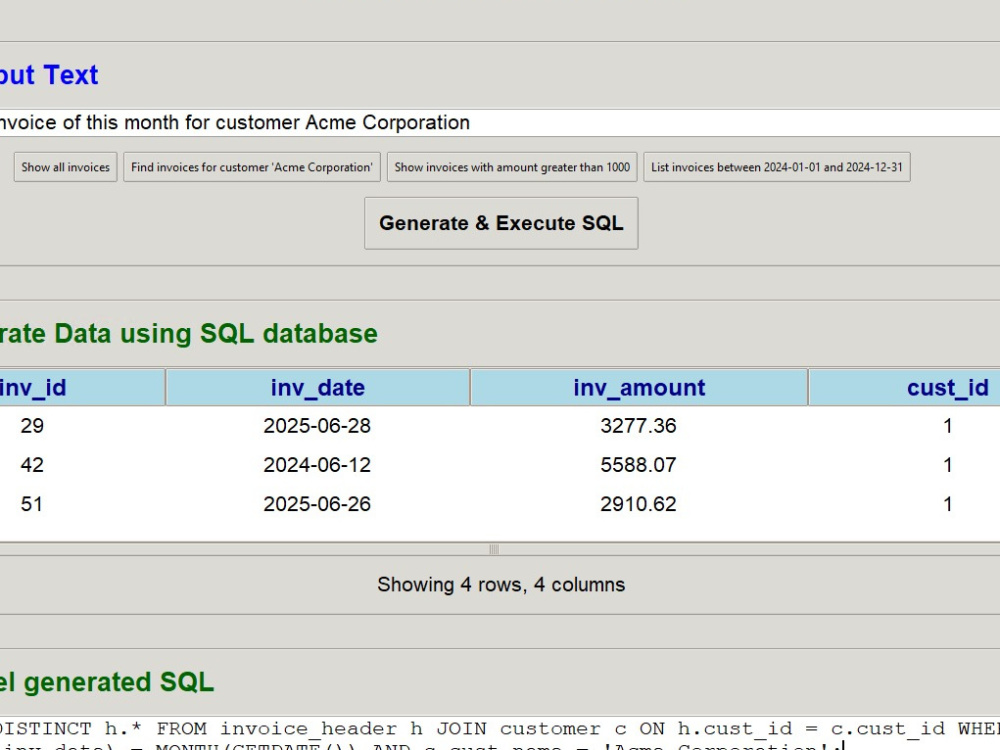Click 'List invoices between 2024-01-01 and 2024-12-31'
The image size is (1000, 750).
point(777,167)
